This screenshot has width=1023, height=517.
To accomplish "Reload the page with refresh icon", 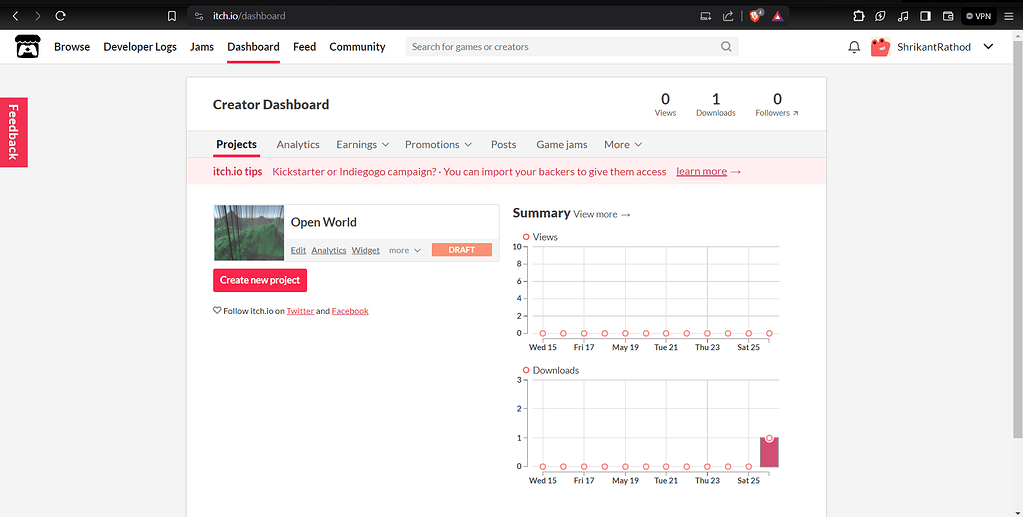I will click(x=61, y=16).
